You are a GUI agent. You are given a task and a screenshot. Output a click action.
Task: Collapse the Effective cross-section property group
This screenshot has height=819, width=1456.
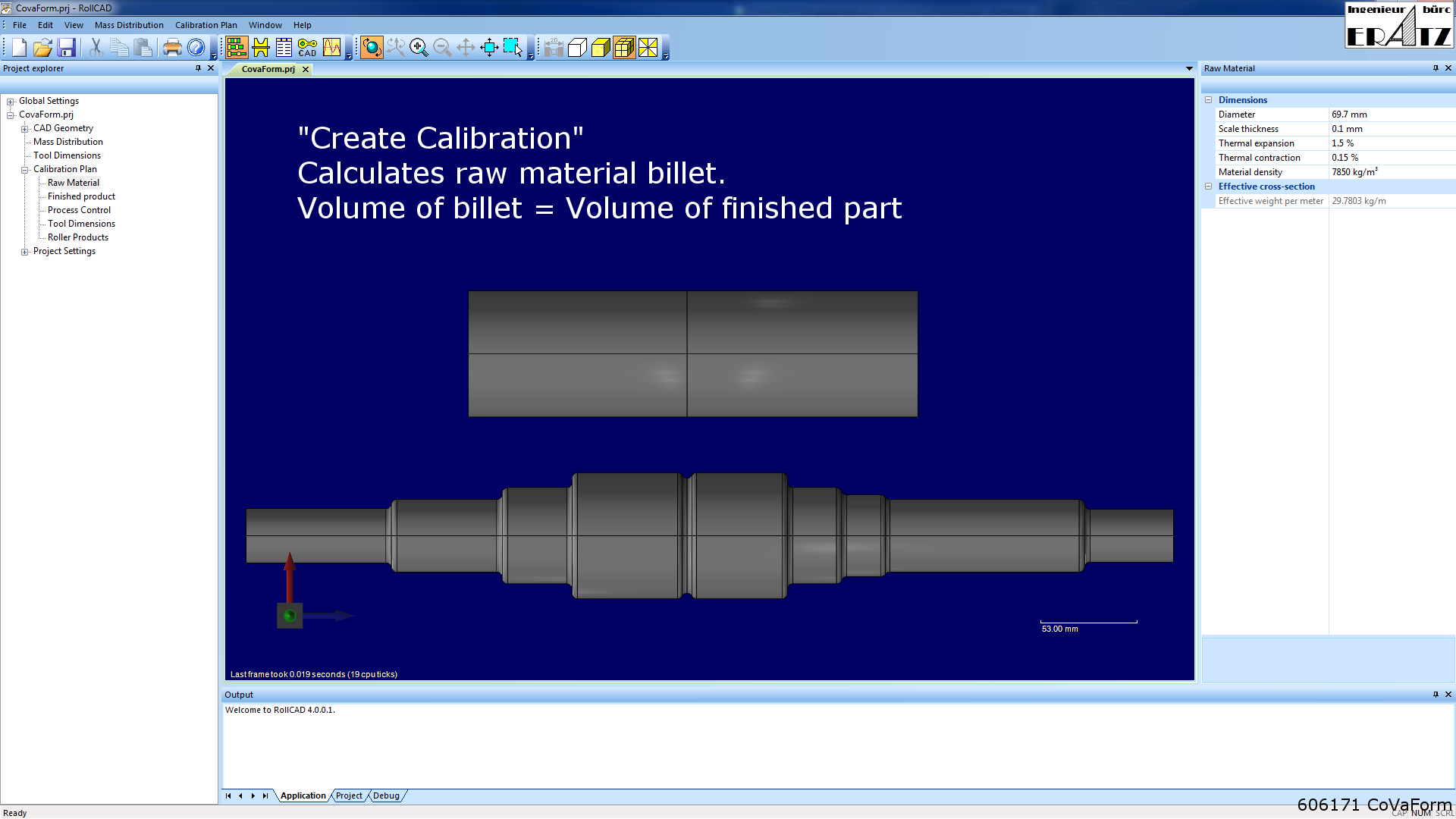coord(1209,187)
